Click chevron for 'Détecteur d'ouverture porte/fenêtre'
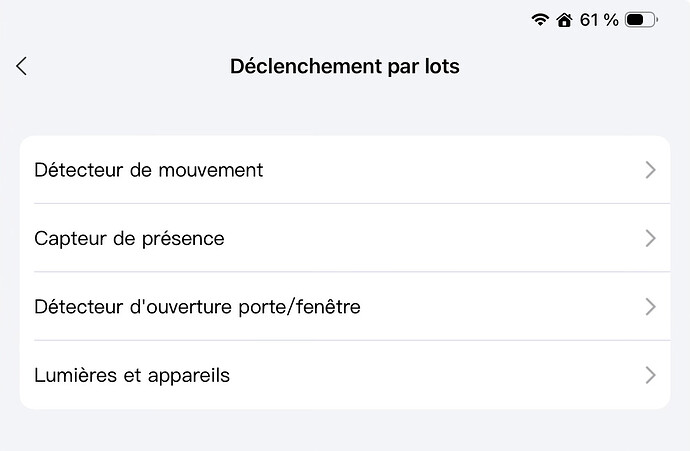This screenshot has width=690, height=451. pyautogui.click(x=650, y=306)
